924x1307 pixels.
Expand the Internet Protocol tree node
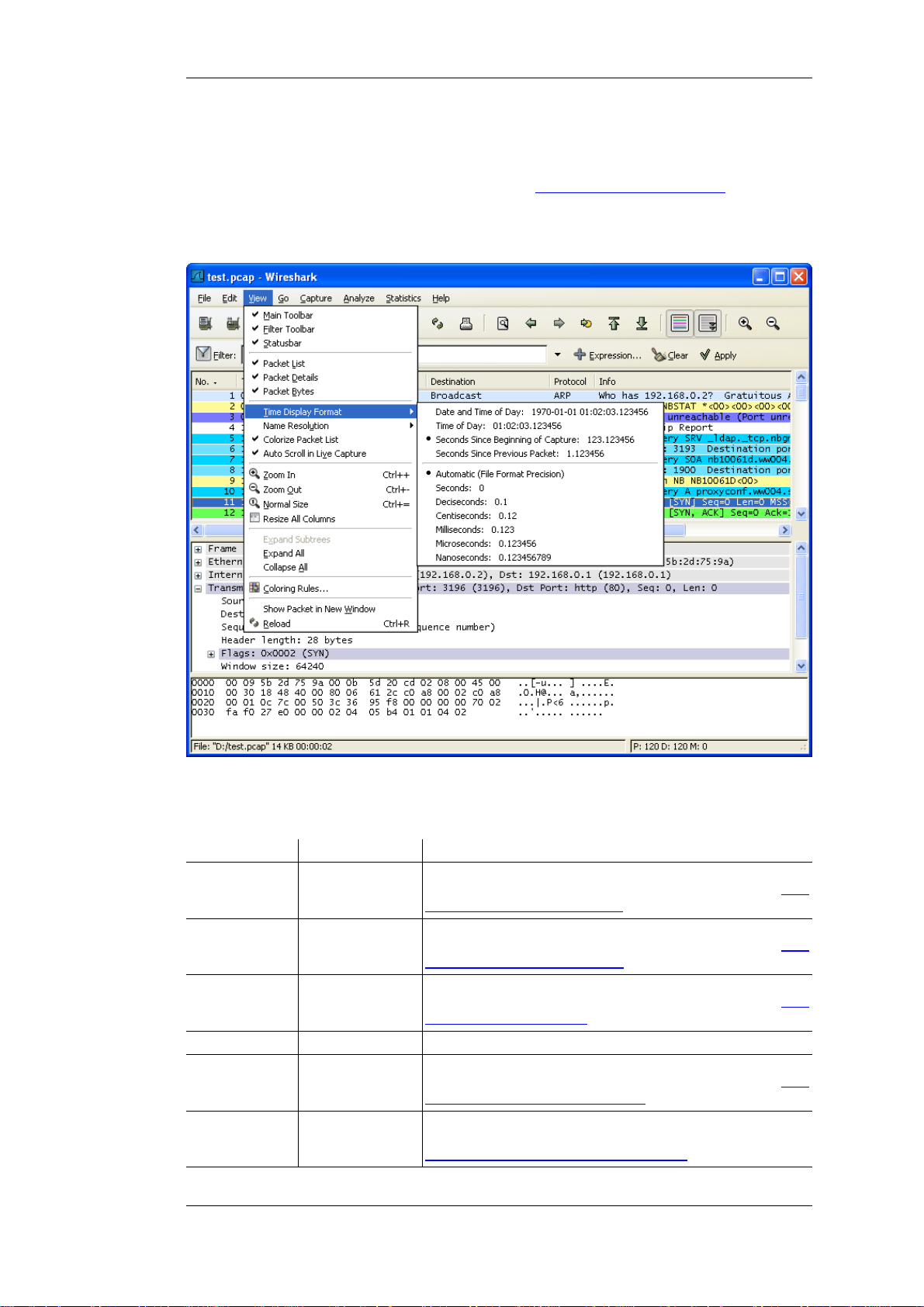point(199,576)
